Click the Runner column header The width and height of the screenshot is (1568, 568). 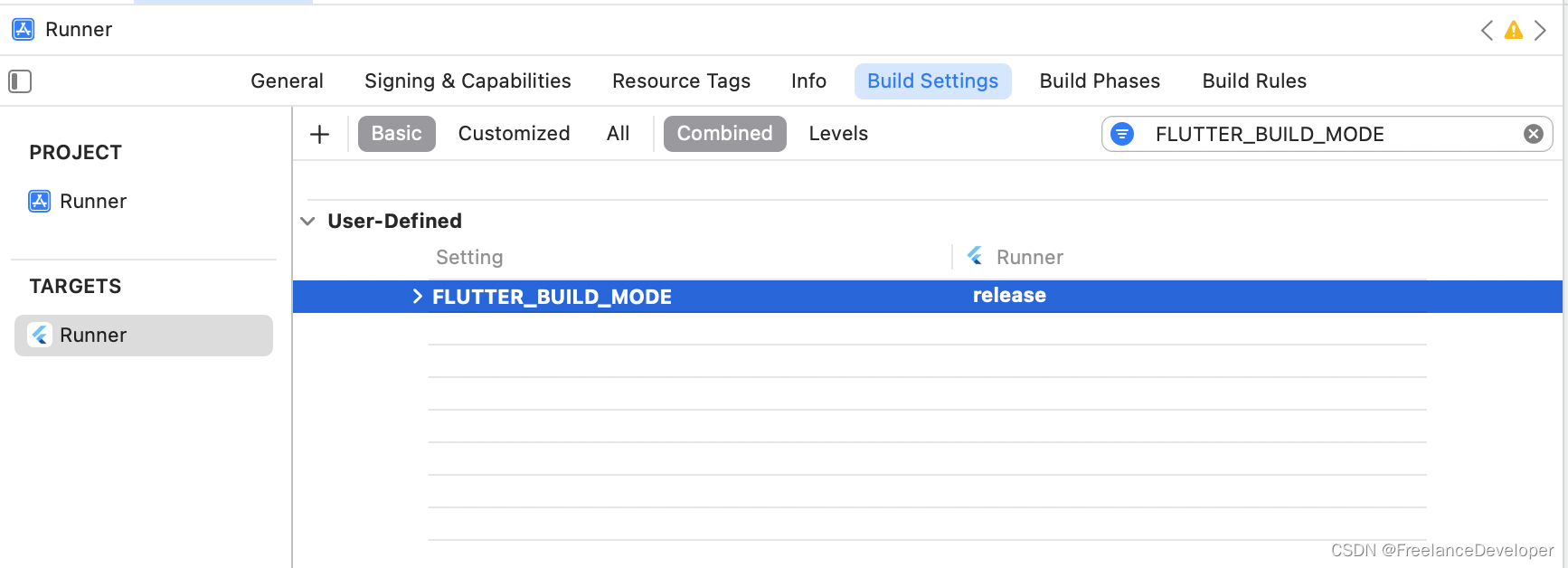1029,258
